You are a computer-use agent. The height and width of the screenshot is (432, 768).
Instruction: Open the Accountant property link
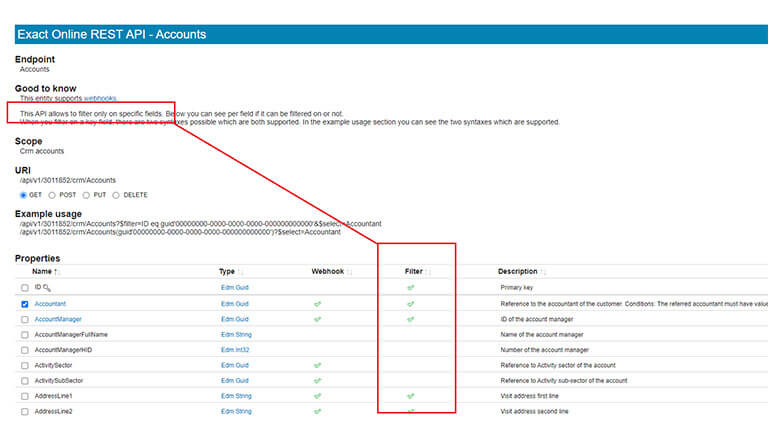pos(50,304)
